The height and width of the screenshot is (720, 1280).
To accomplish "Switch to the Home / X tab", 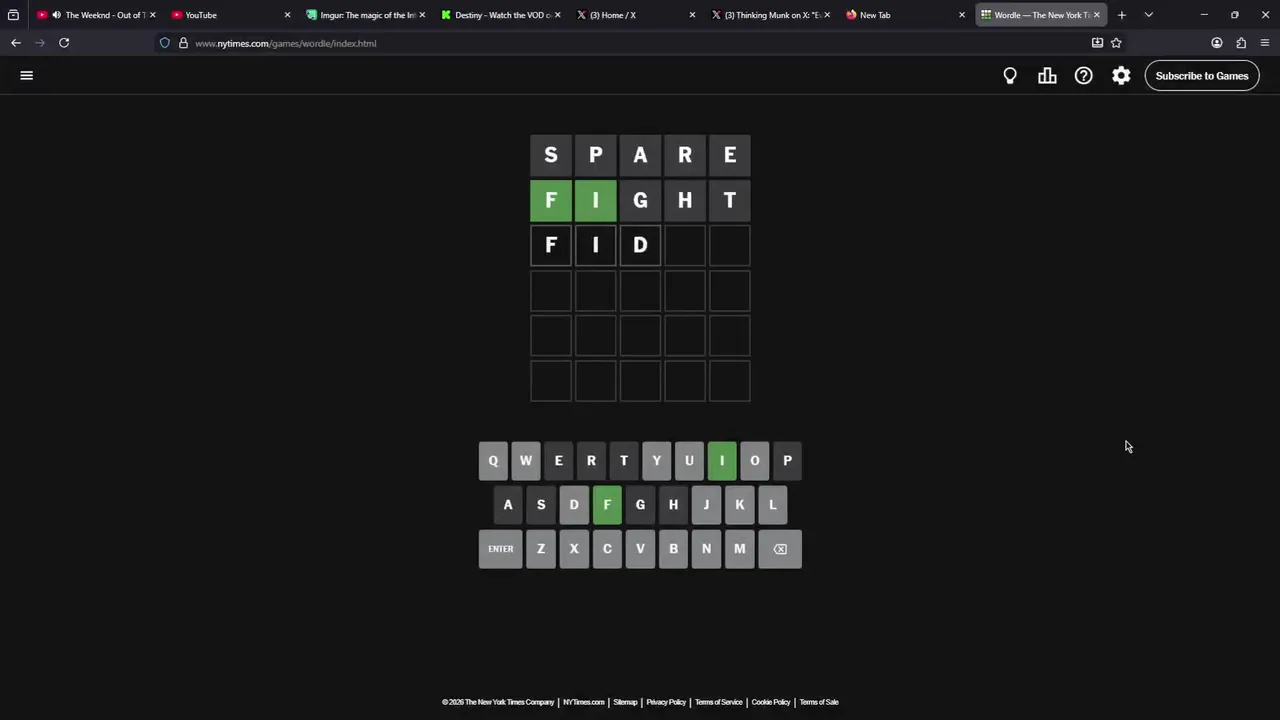I will [x=635, y=15].
